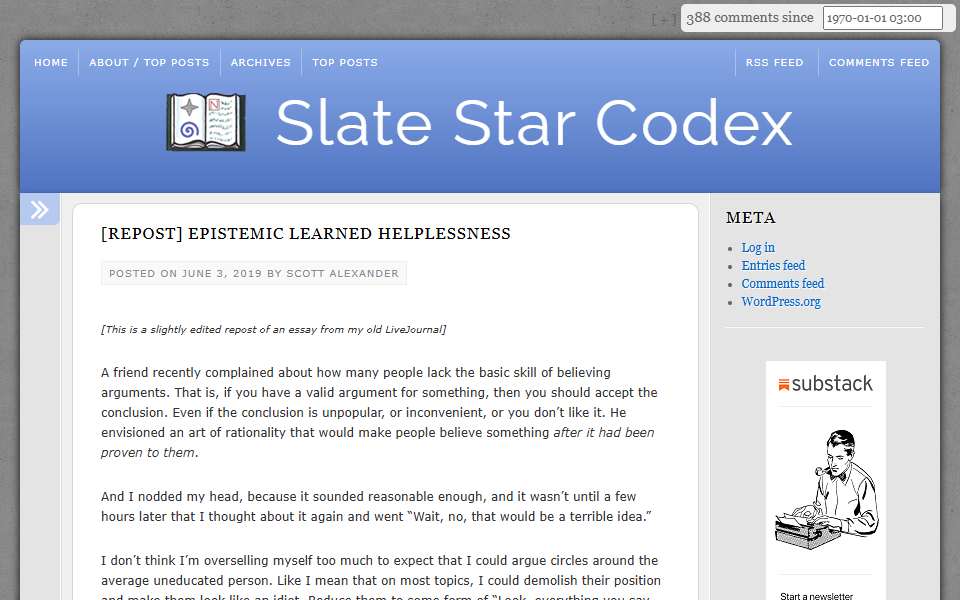Click the post date June 3, 2019
Image resolution: width=960 pixels, height=600 pixels.
tap(222, 274)
